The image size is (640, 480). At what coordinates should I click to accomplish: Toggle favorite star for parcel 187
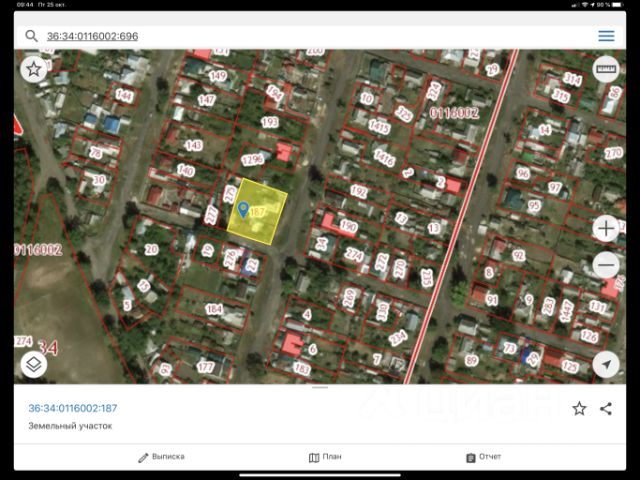[579, 408]
